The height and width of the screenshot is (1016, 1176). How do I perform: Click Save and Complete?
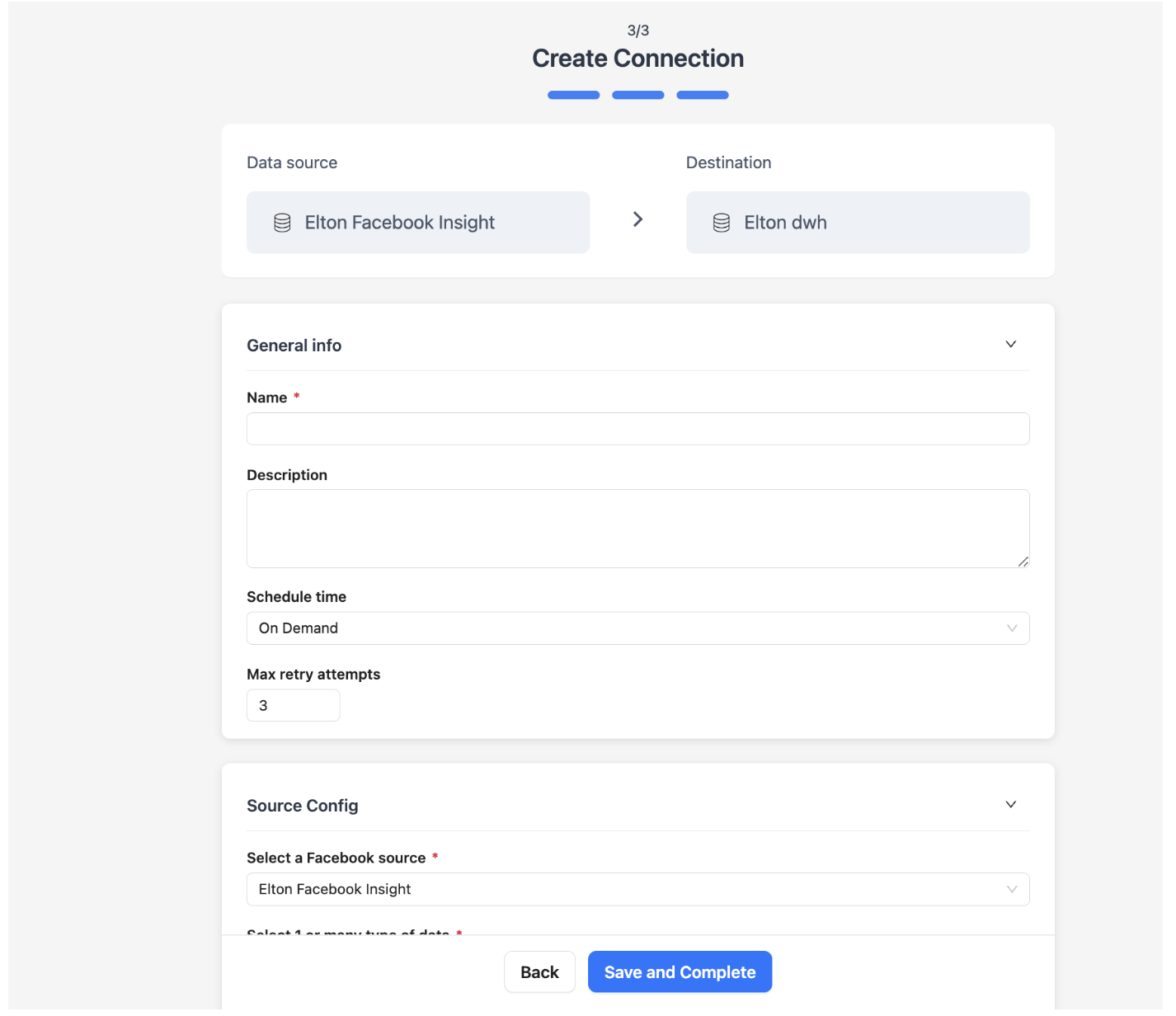680,972
